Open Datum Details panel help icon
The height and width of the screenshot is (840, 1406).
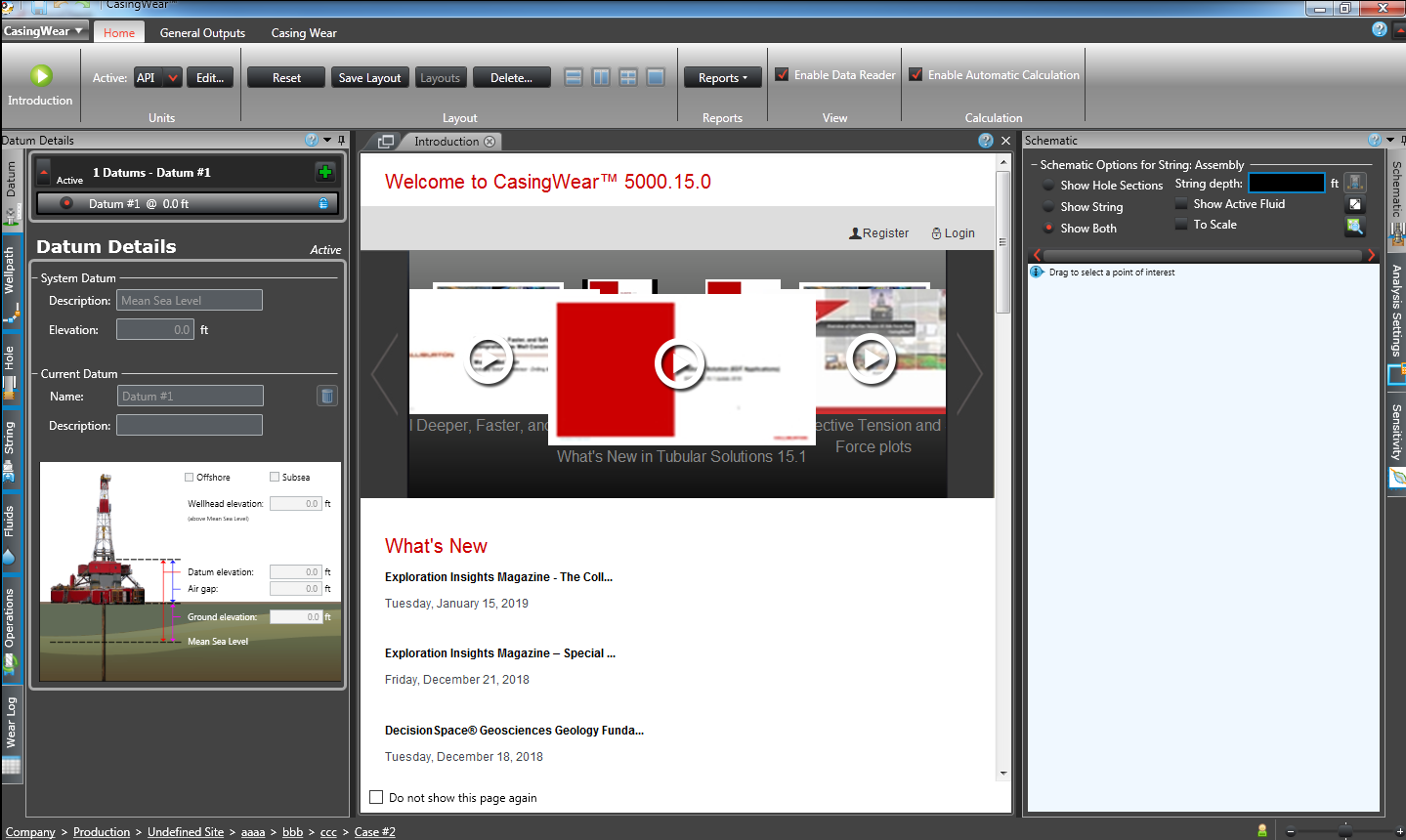click(x=312, y=140)
